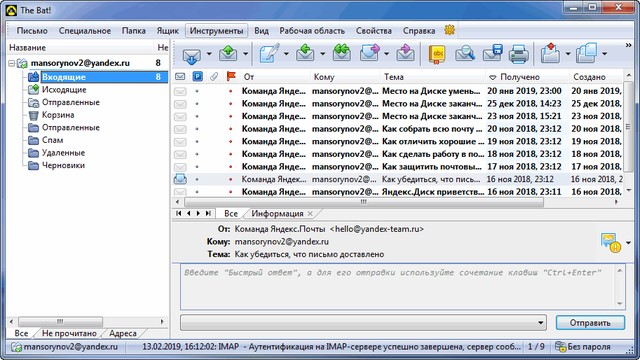Select the Спам folder
Viewport: 640px width, 360px height.
(x=53, y=140)
